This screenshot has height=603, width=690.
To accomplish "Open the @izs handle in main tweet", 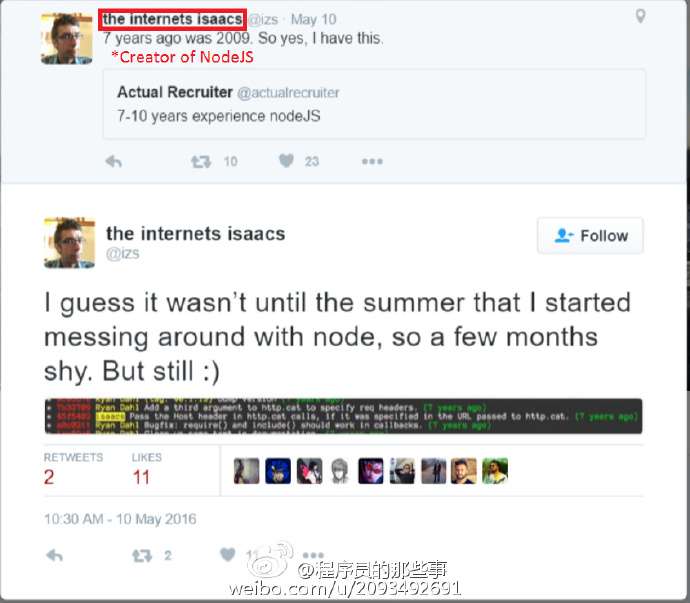I will click(123, 254).
